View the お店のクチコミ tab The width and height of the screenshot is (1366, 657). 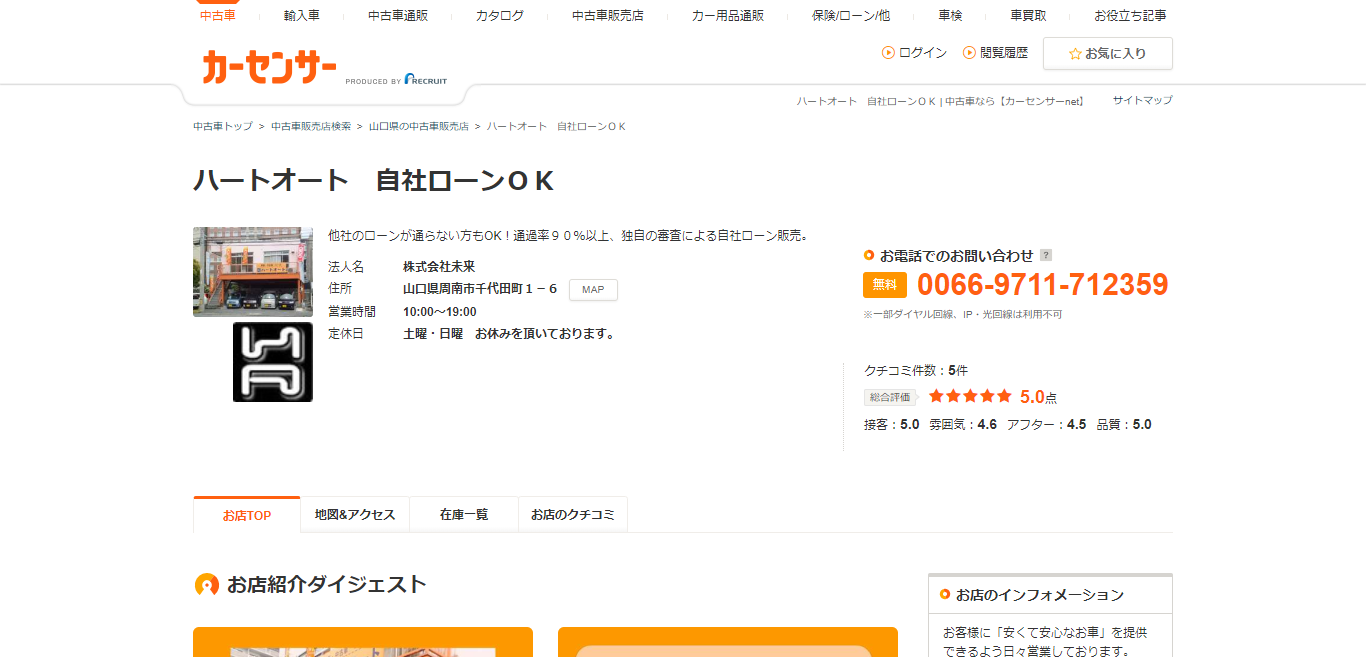point(572,514)
